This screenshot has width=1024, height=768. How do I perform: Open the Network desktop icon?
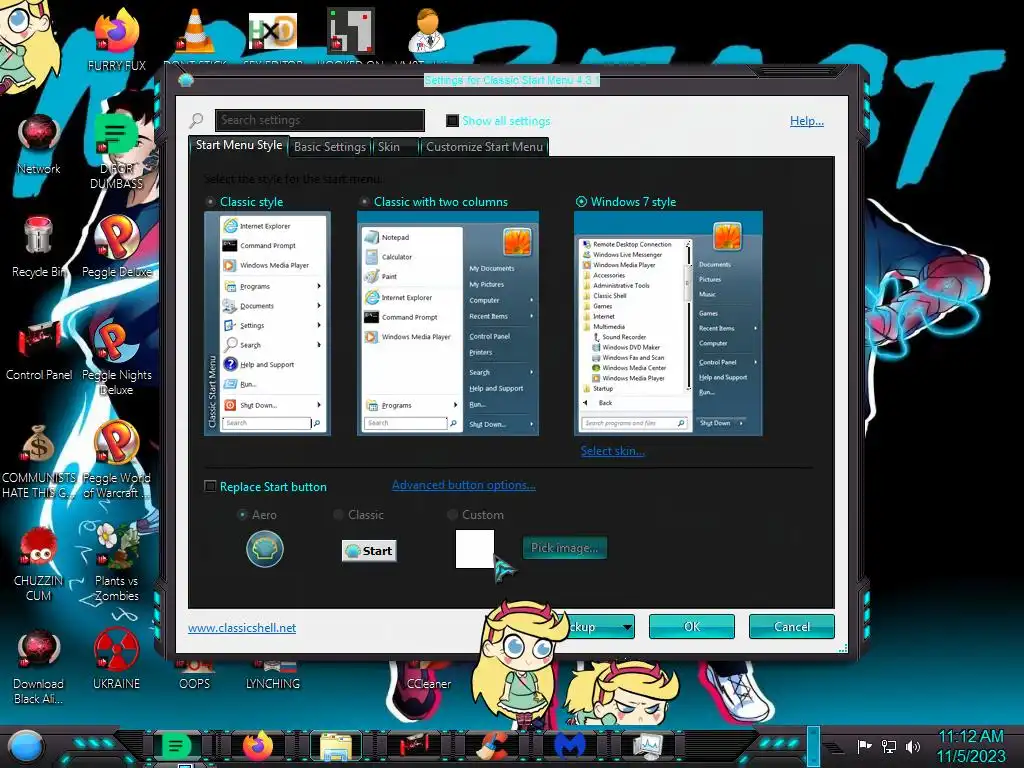39,144
